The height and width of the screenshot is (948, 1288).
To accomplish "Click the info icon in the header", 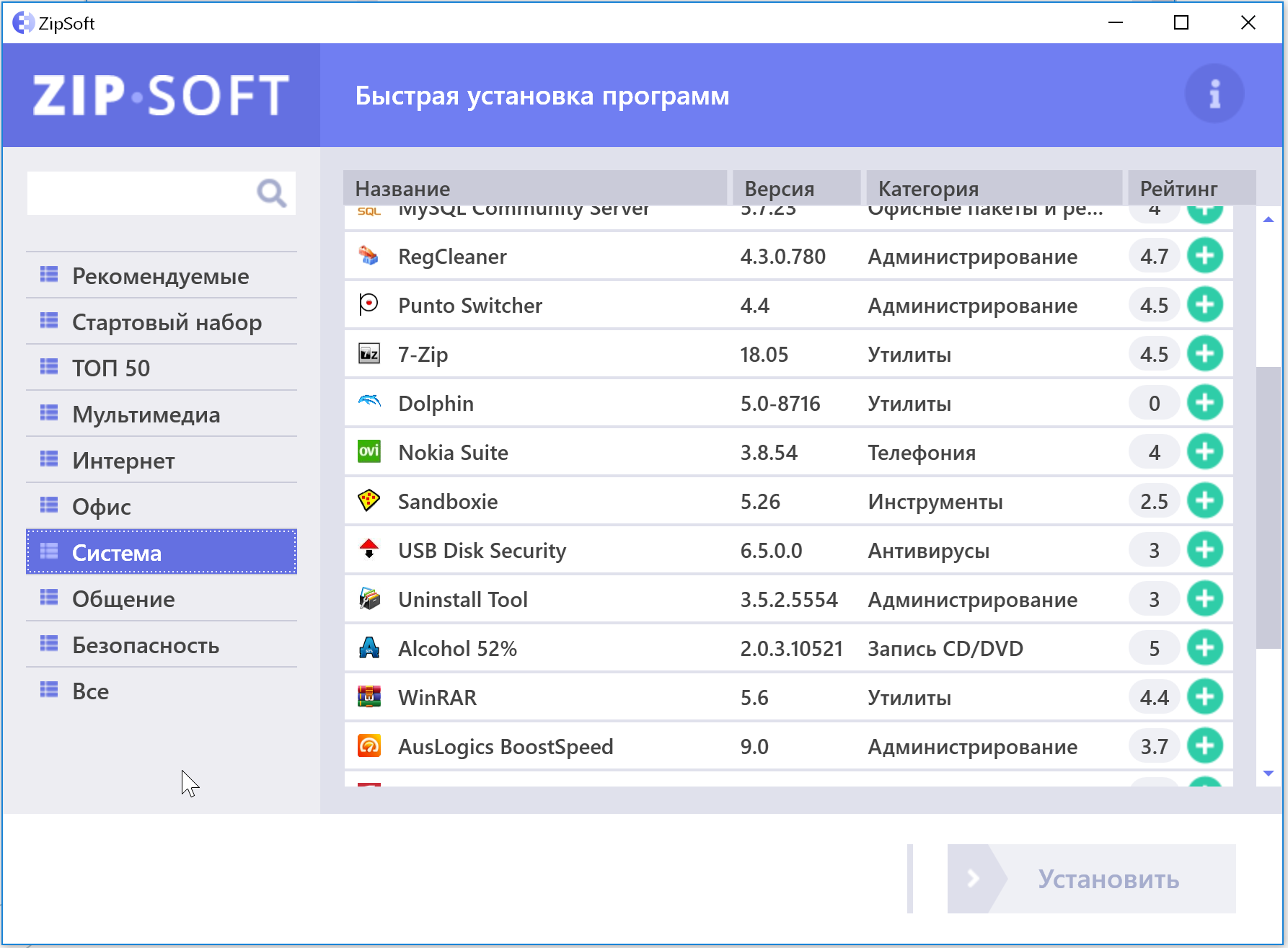I will [1214, 94].
